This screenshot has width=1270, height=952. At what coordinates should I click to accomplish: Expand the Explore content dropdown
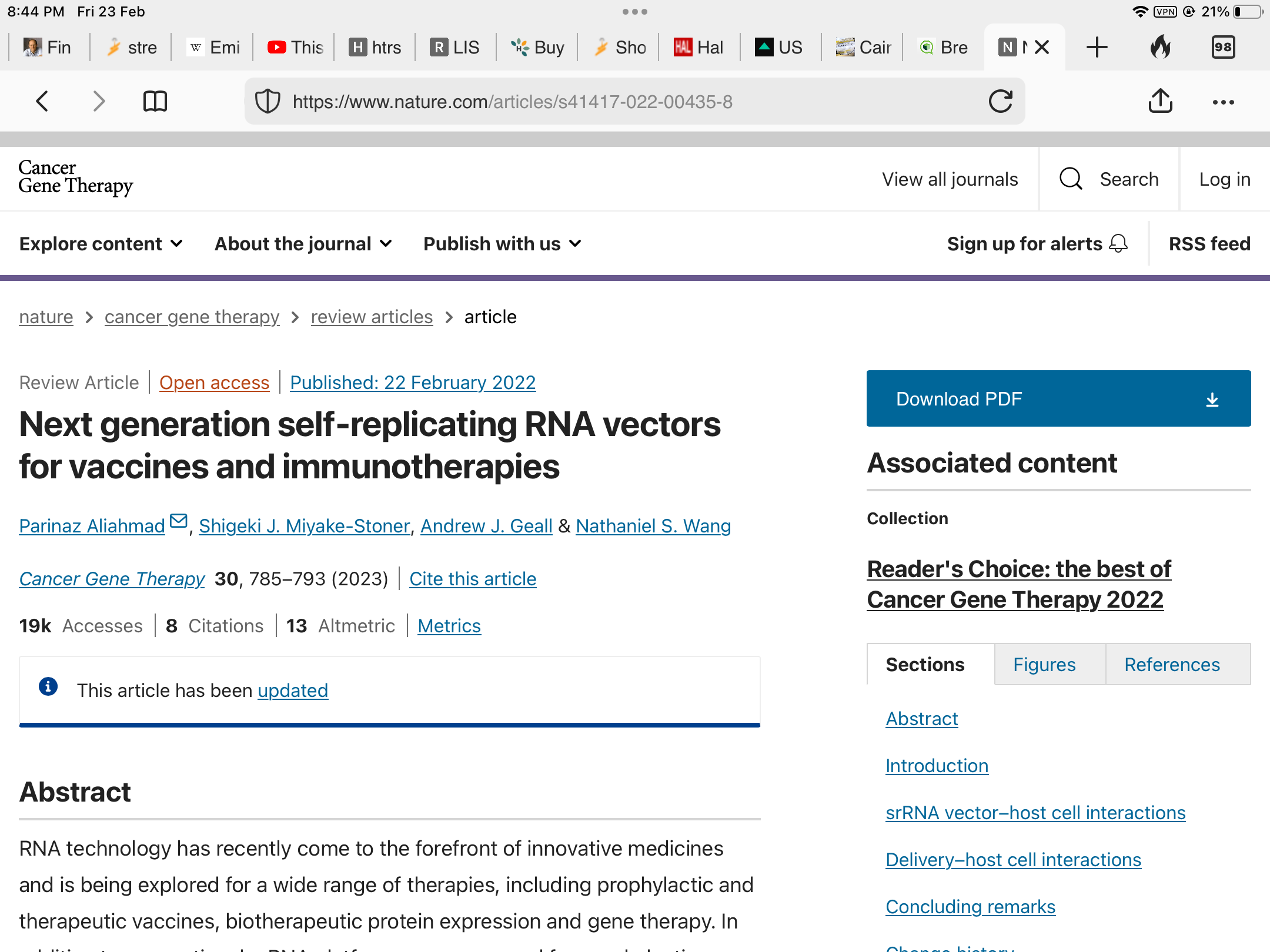pos(101,243)
